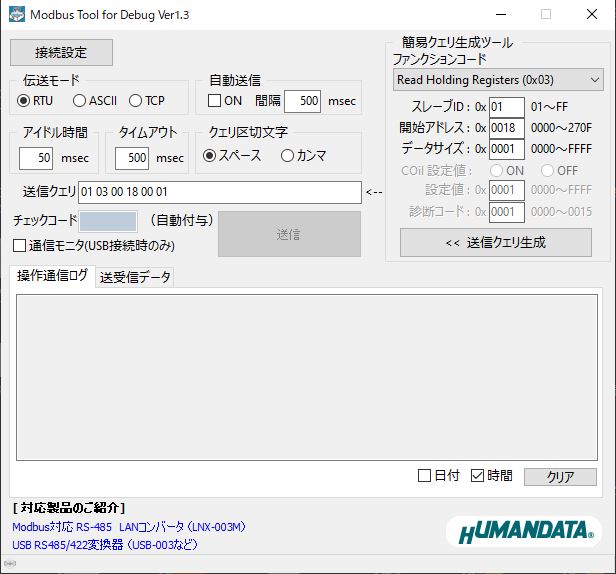The height and width of the screenshot is (574, 616).
Task: Click the 送信クエリ生成 button
Action: (496, 242)
